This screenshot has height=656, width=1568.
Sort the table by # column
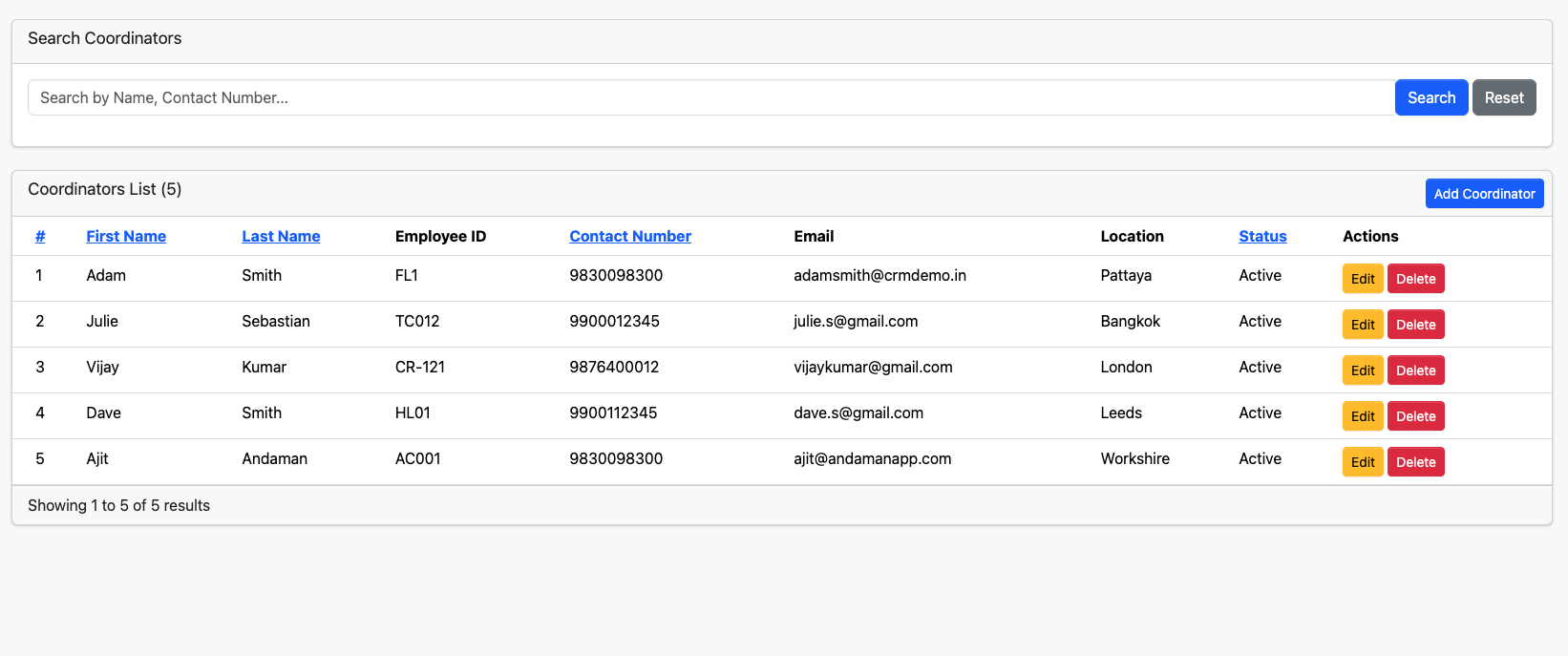click(40, 236)
